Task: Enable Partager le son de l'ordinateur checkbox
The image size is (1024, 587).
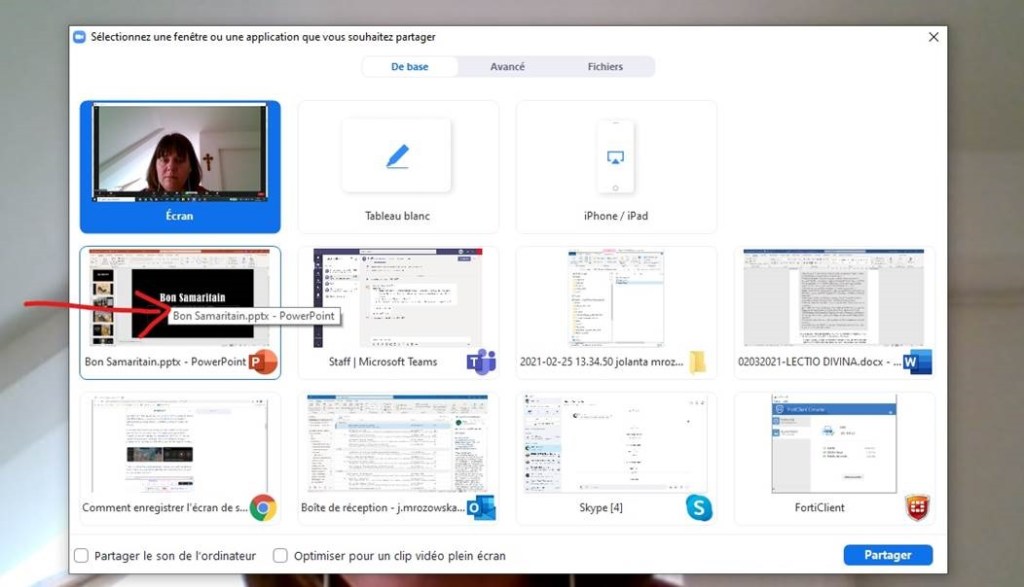Action: point(82,556)
